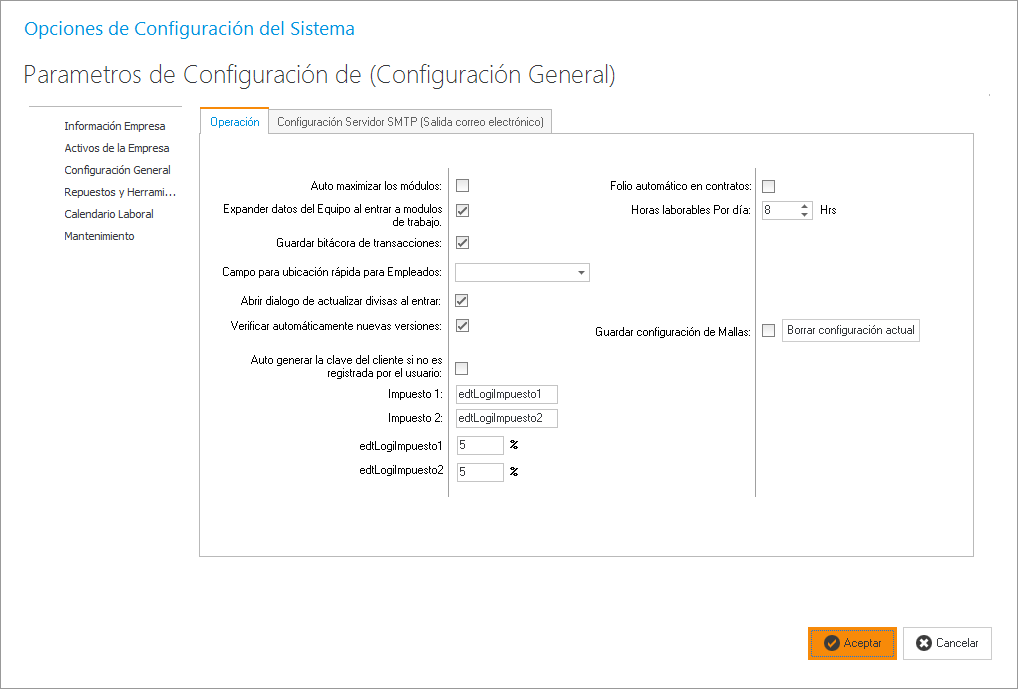Uncheck Abrir dialogo de actualizar divisas

tap(462, 300)
